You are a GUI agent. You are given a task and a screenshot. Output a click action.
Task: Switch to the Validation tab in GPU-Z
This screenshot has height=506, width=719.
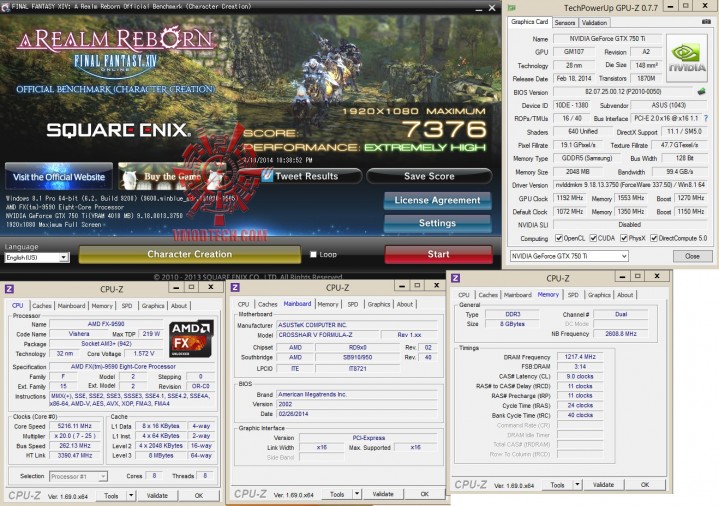pos(594,22)
